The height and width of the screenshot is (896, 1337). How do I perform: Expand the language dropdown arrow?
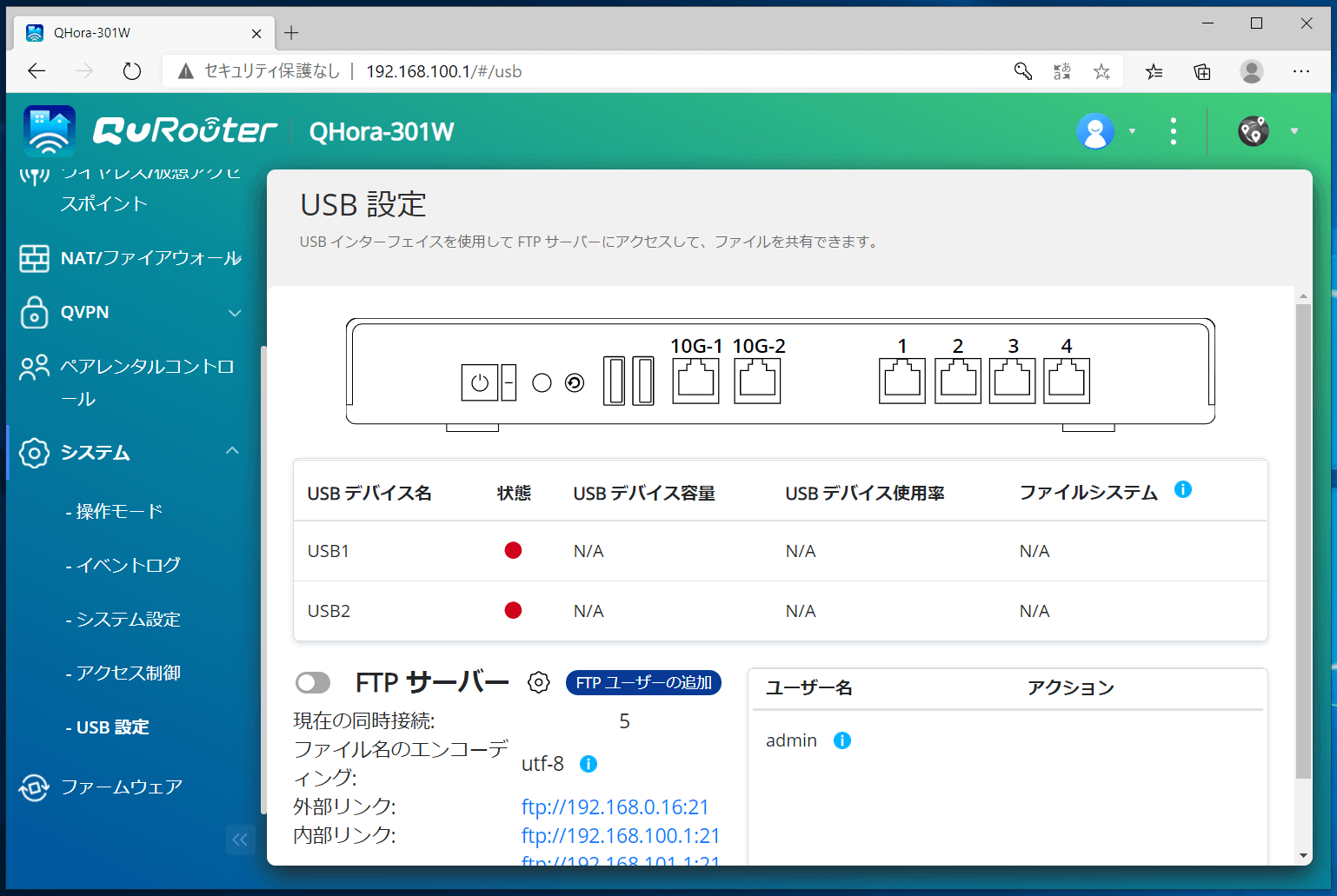(1294, 131)
